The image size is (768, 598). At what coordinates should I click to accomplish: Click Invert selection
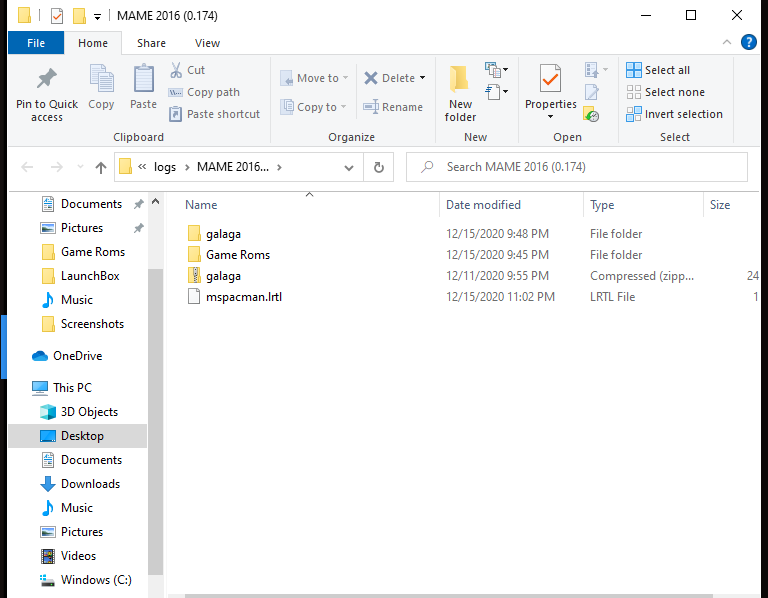pos(674,114)
